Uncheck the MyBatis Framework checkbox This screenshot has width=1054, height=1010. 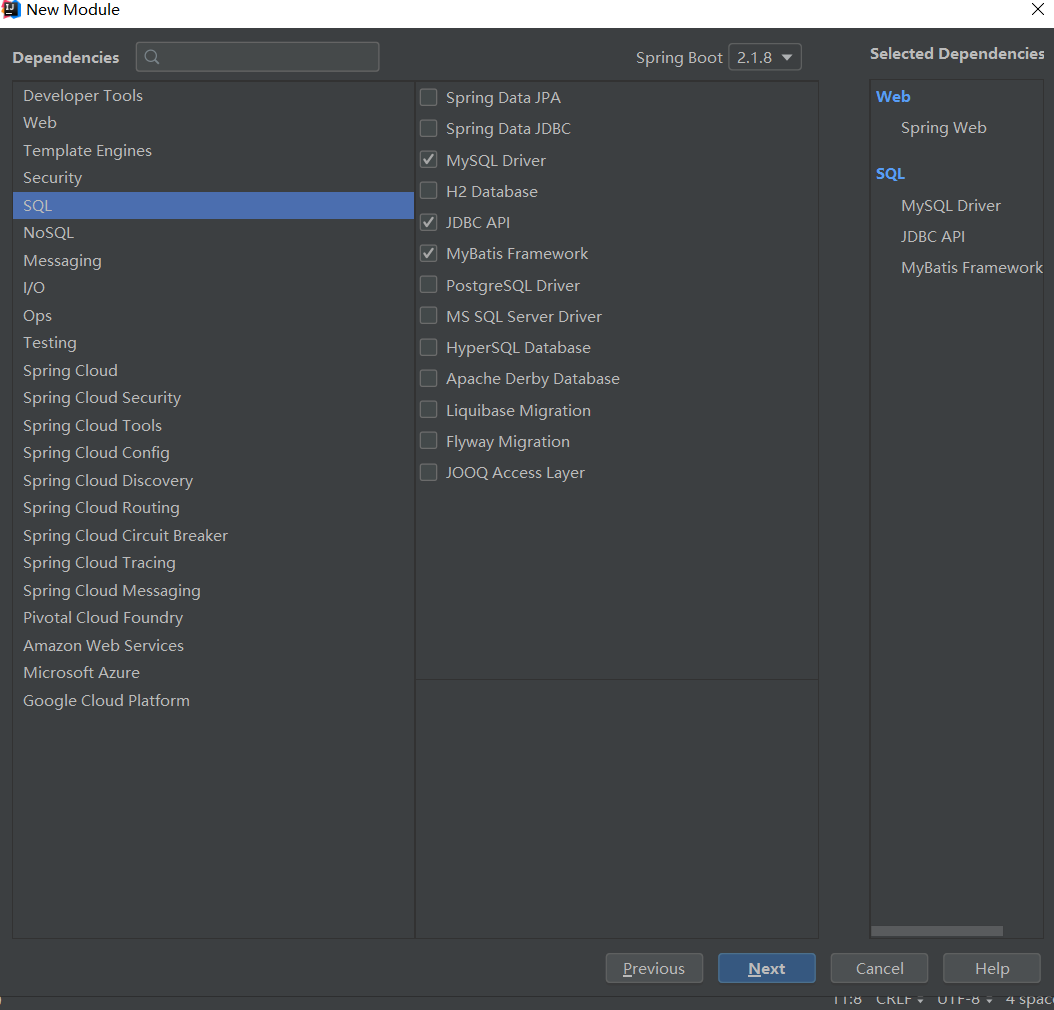pyautogui.click(x=428, y=253)
